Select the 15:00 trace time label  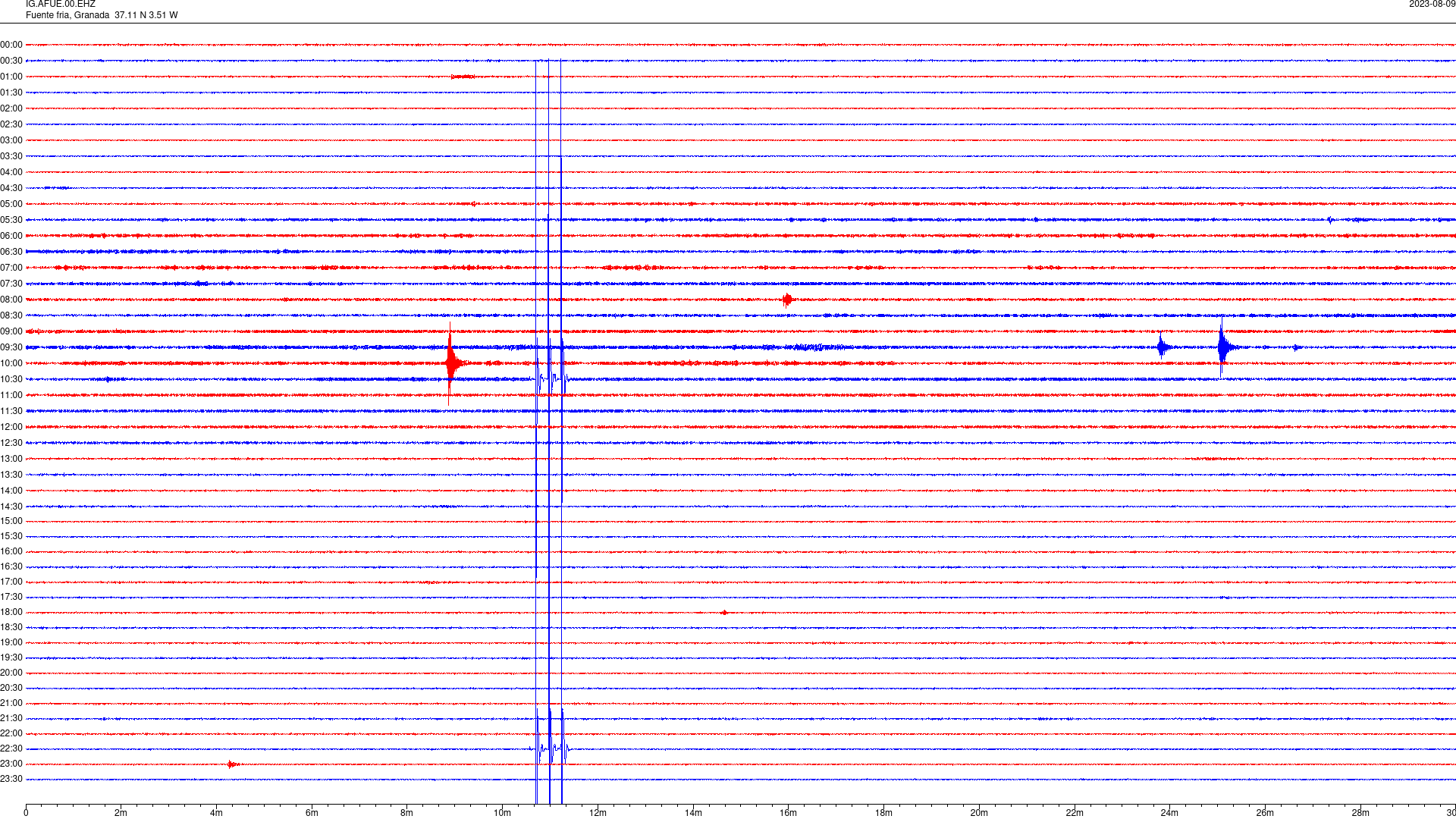pyautogui.click(x=11, y=521)
